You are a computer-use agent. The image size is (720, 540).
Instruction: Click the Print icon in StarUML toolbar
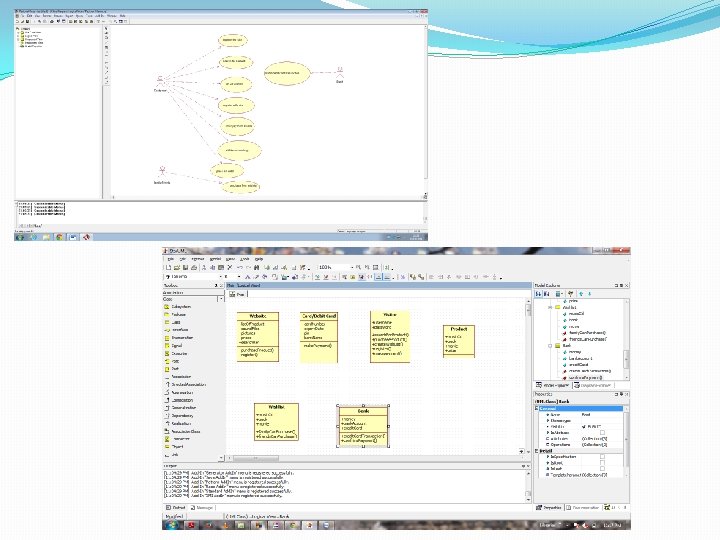[x=194, y=267]
